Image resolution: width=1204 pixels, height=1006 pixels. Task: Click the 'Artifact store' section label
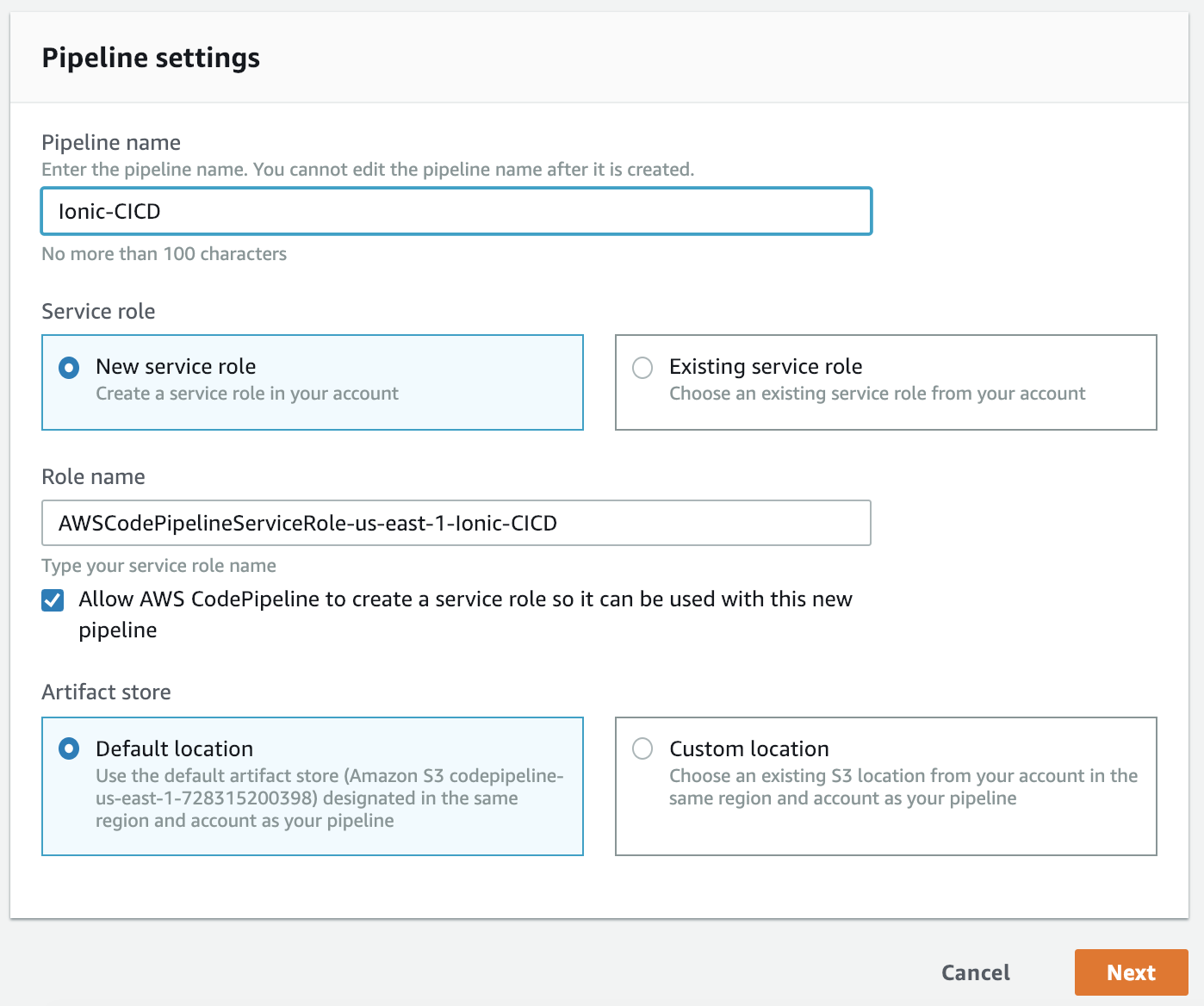point(106,692)
